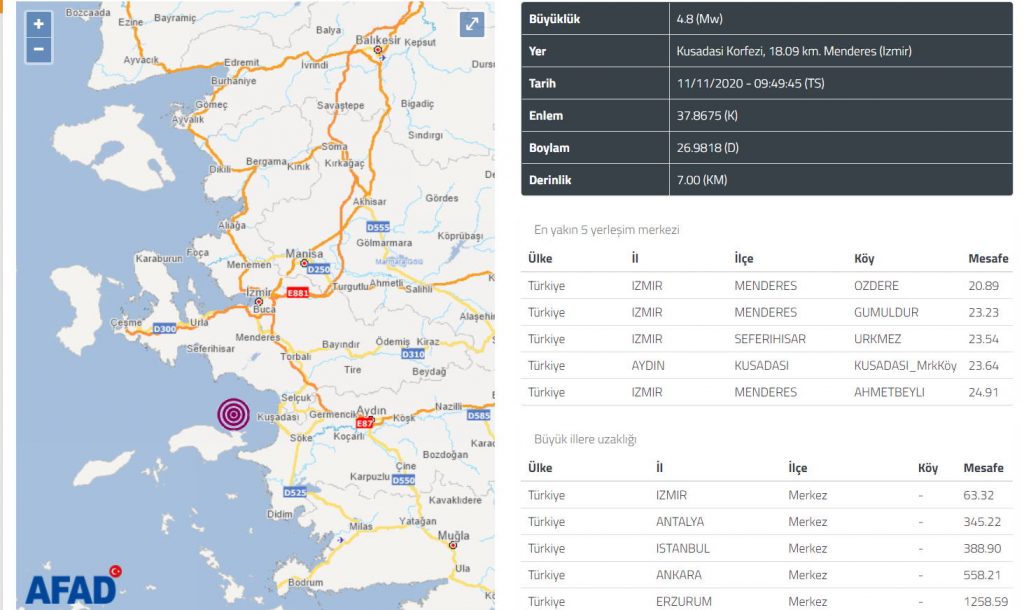Expand the map to fullscreen view
1024x610 pixels.
[x=472, y=26]
